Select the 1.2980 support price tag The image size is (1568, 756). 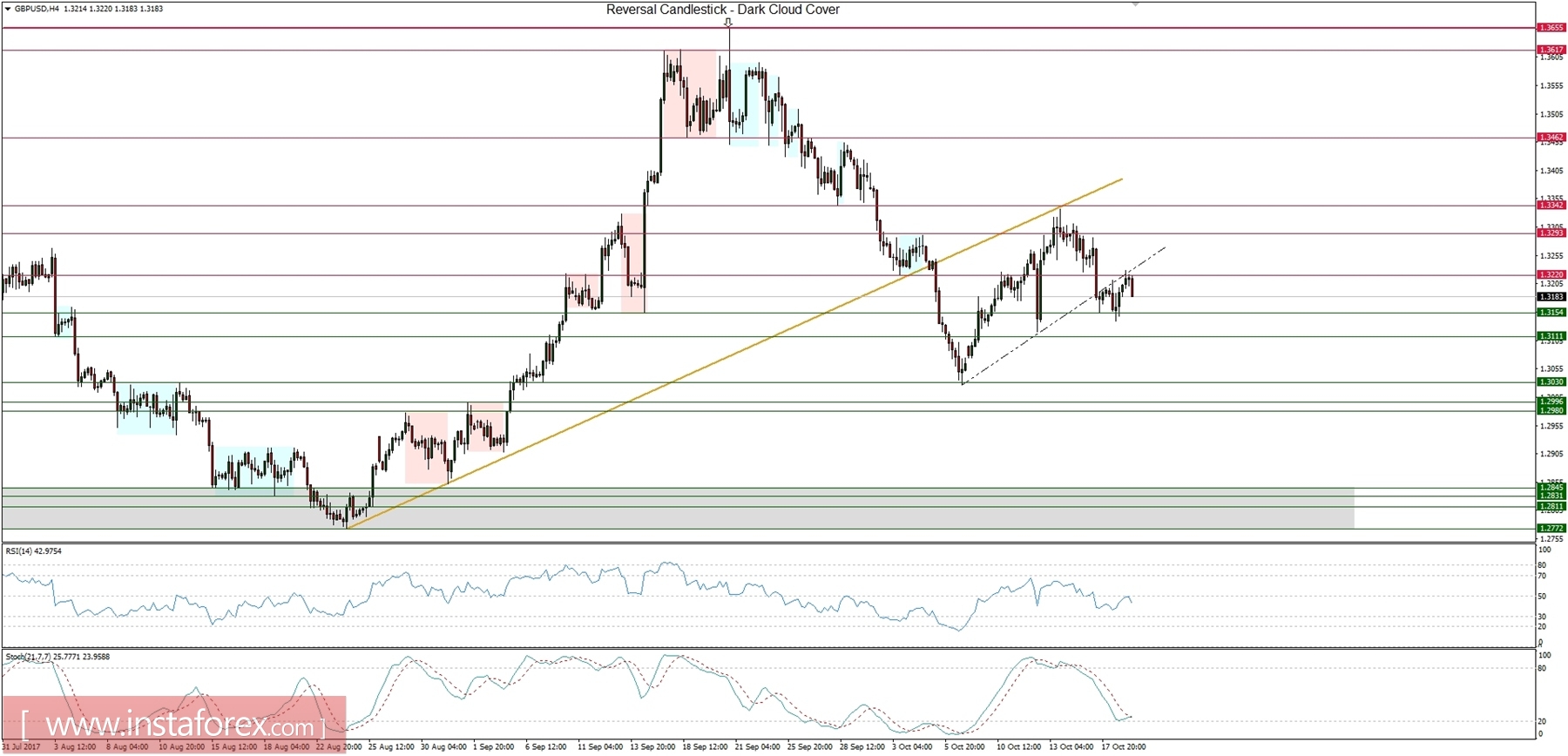coord(1551,410)
